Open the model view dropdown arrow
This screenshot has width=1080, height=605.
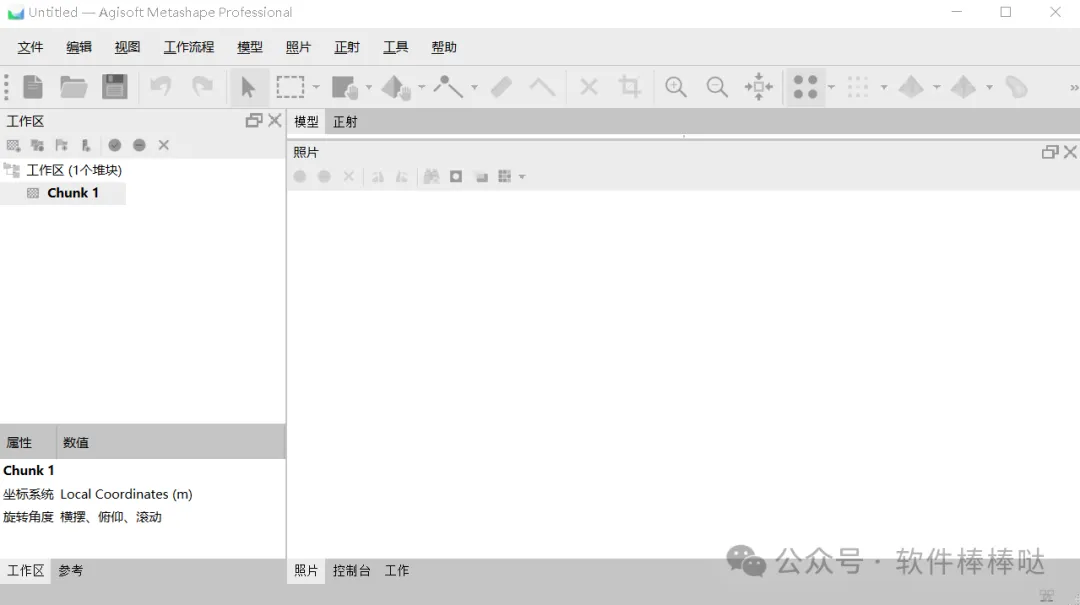pos(937,88)
